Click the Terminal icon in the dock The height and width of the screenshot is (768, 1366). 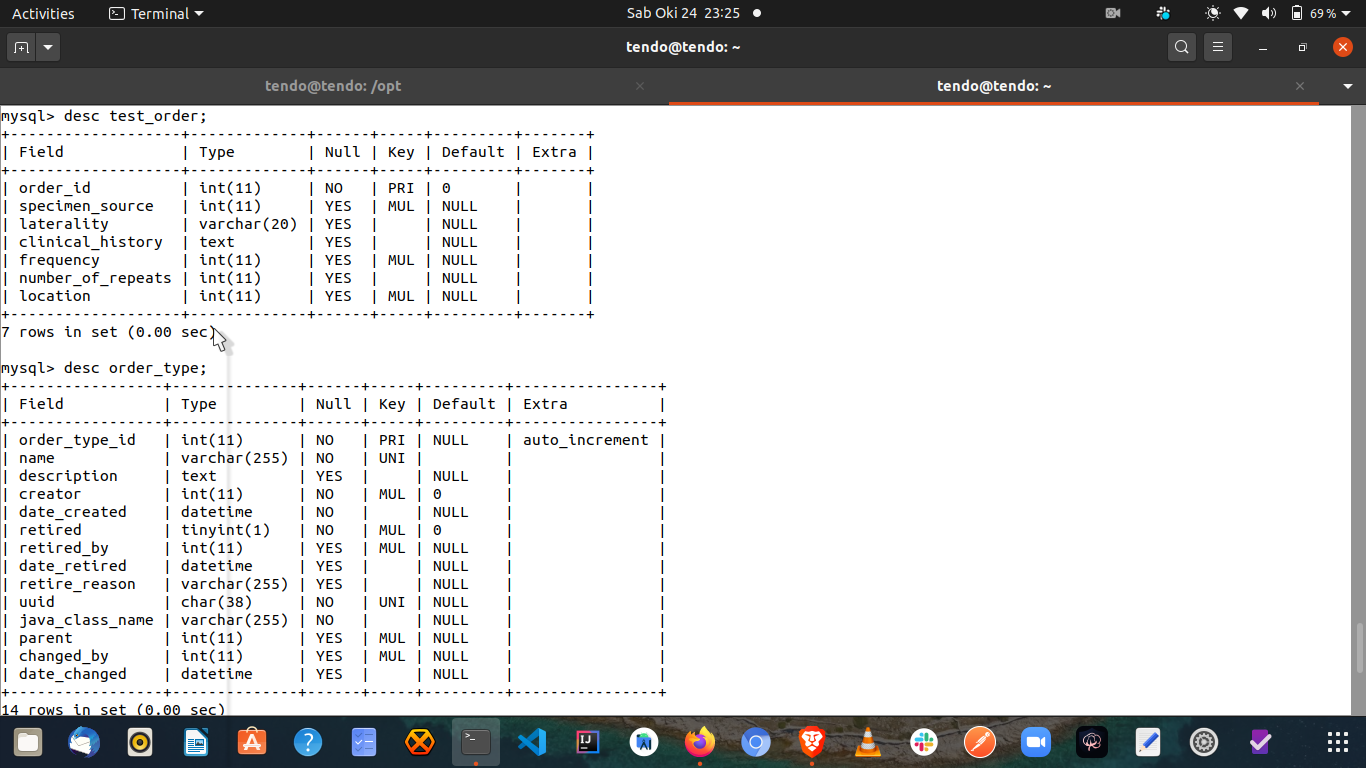click(x=476, y=742)
